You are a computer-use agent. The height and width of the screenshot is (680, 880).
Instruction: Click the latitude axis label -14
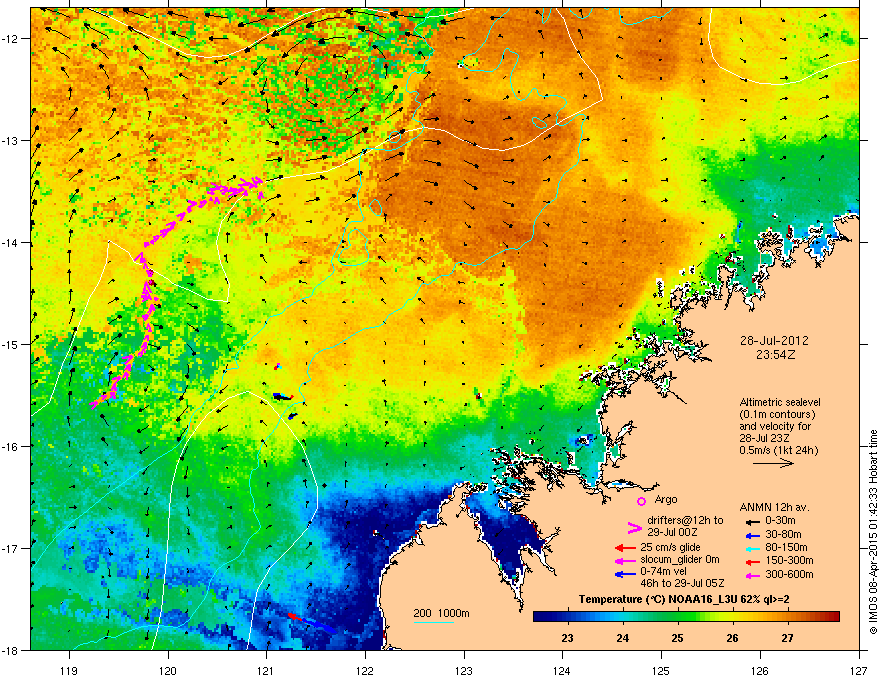click(x=11, y=243)
